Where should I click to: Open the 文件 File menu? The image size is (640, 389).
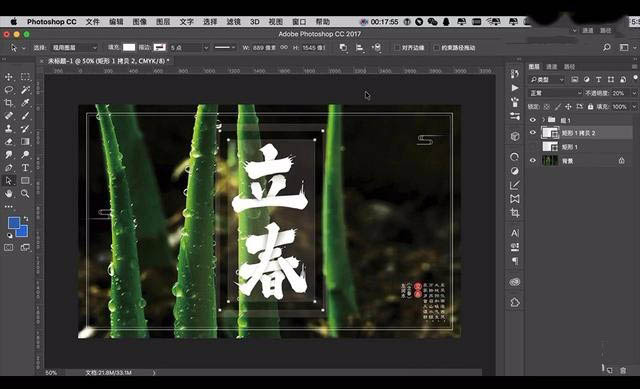pos(92,22)
